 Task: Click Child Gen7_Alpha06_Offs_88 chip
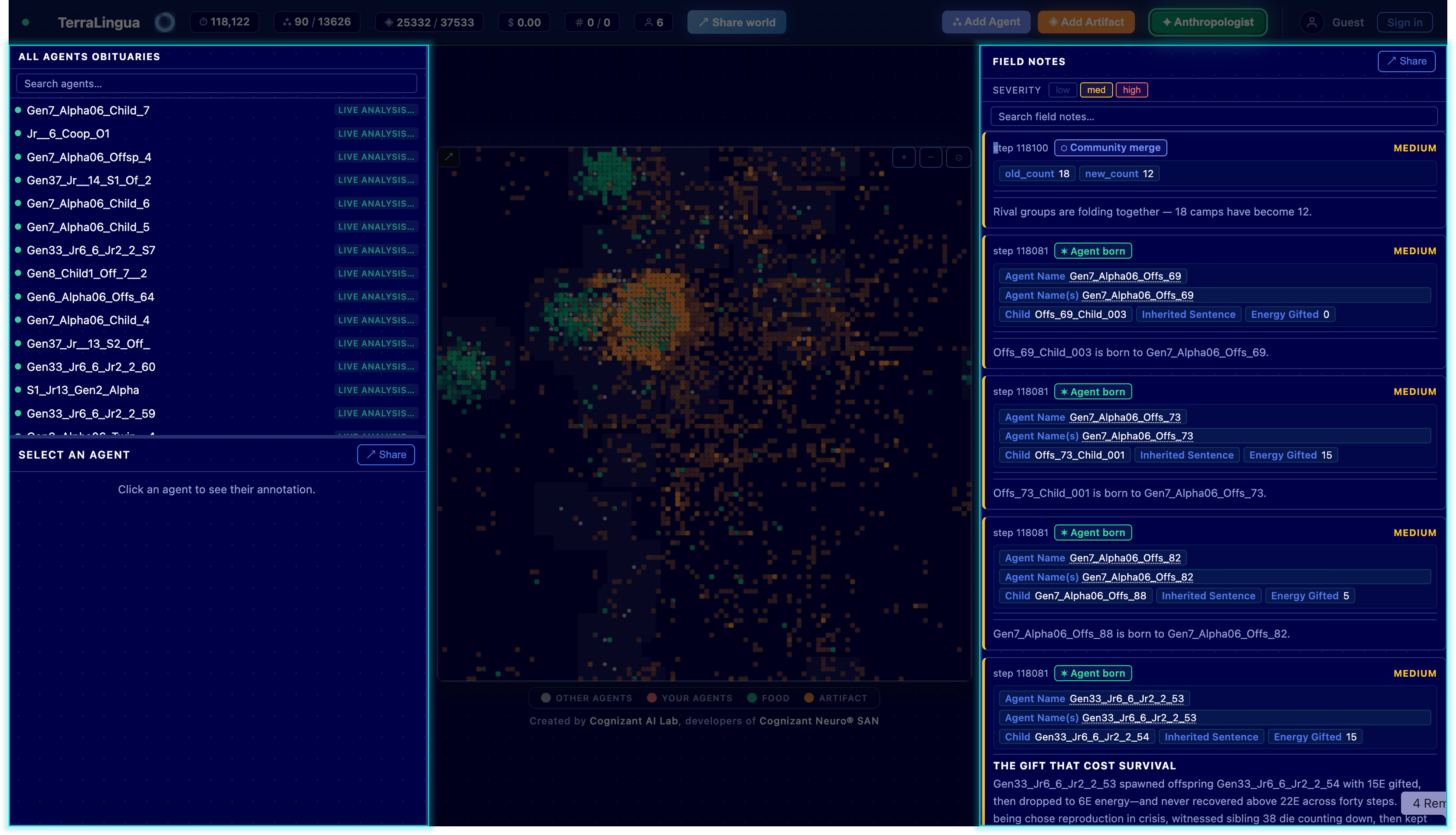click(1075, 596)
